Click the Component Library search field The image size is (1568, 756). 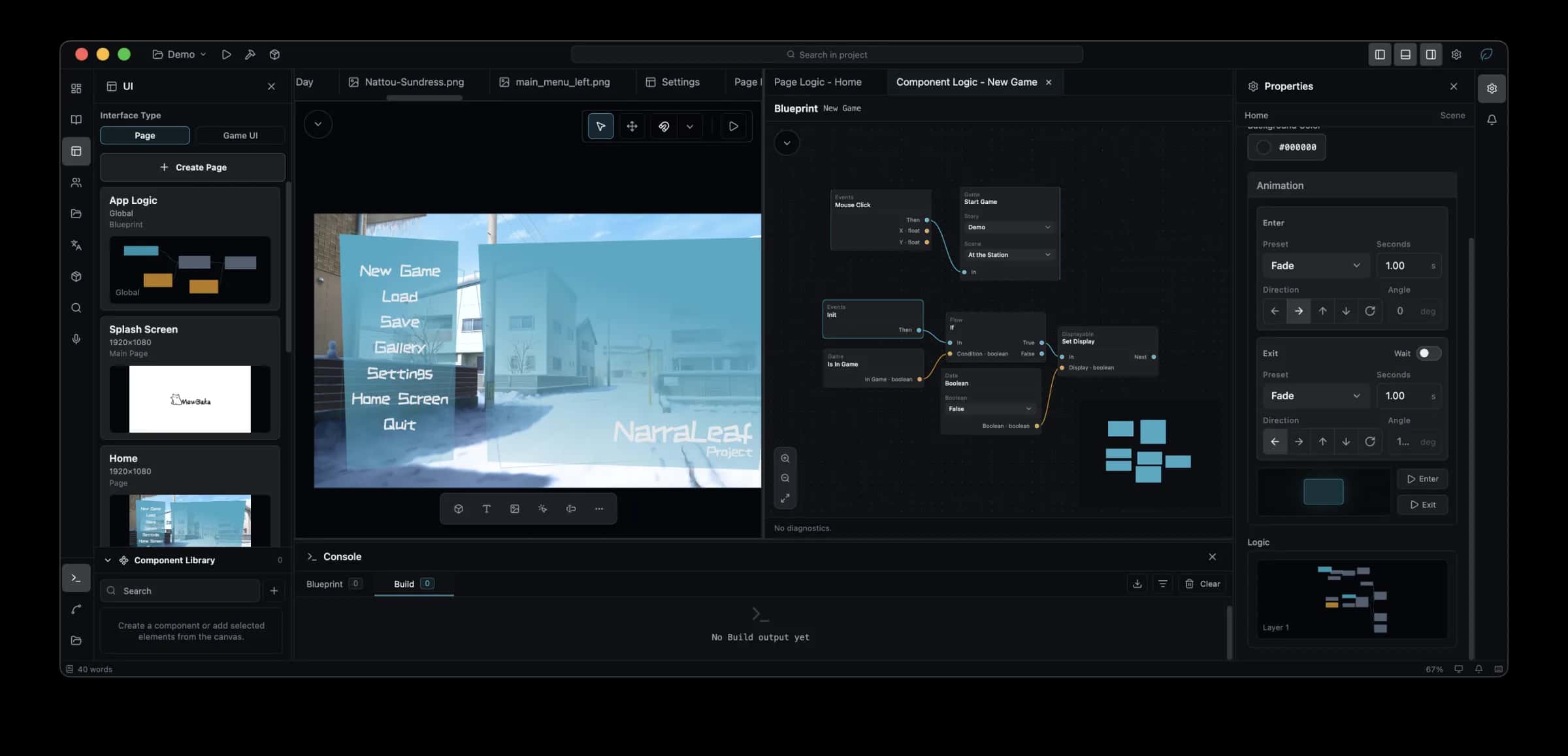180,591
